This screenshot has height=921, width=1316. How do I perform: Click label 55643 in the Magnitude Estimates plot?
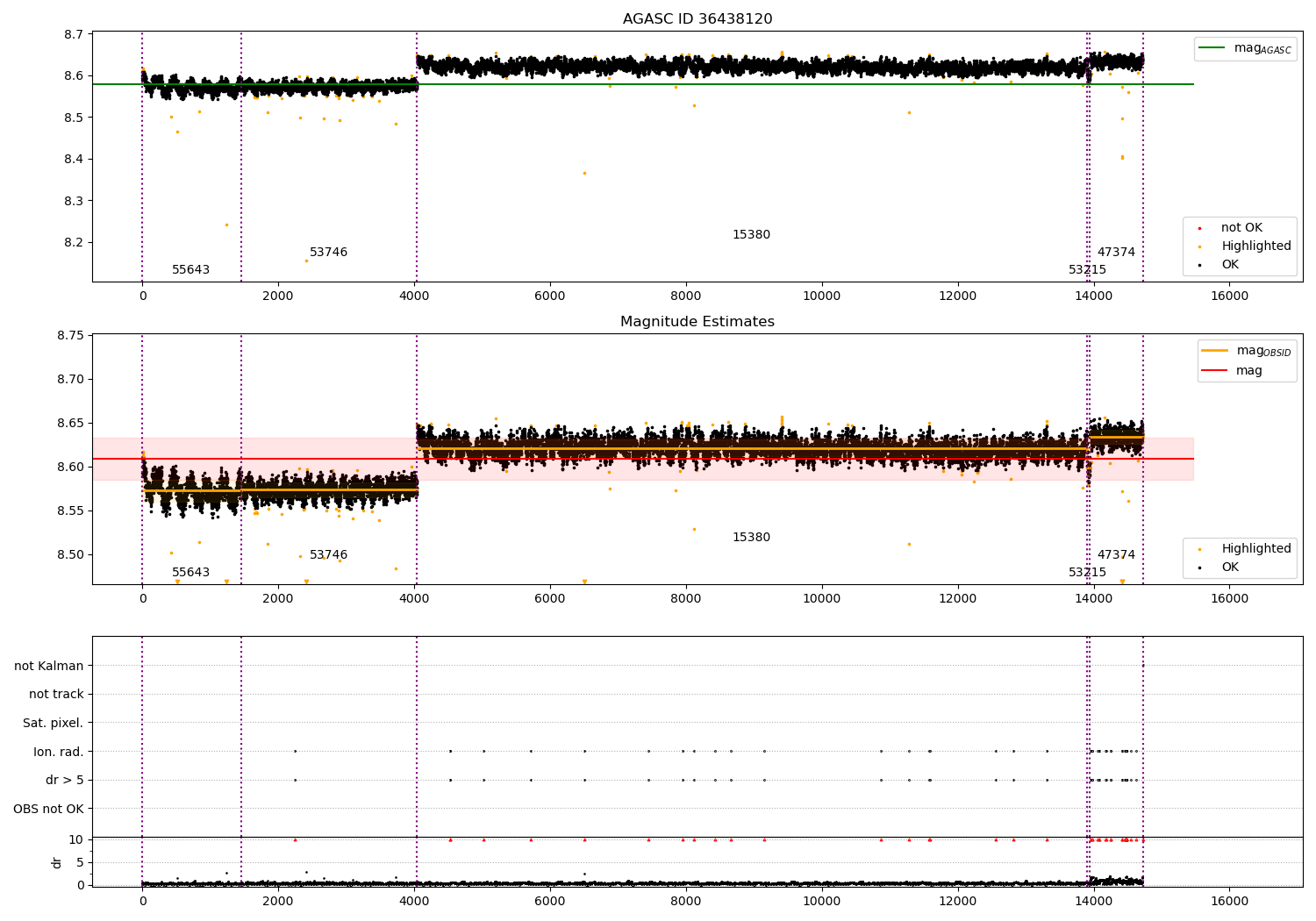[191, 573]
